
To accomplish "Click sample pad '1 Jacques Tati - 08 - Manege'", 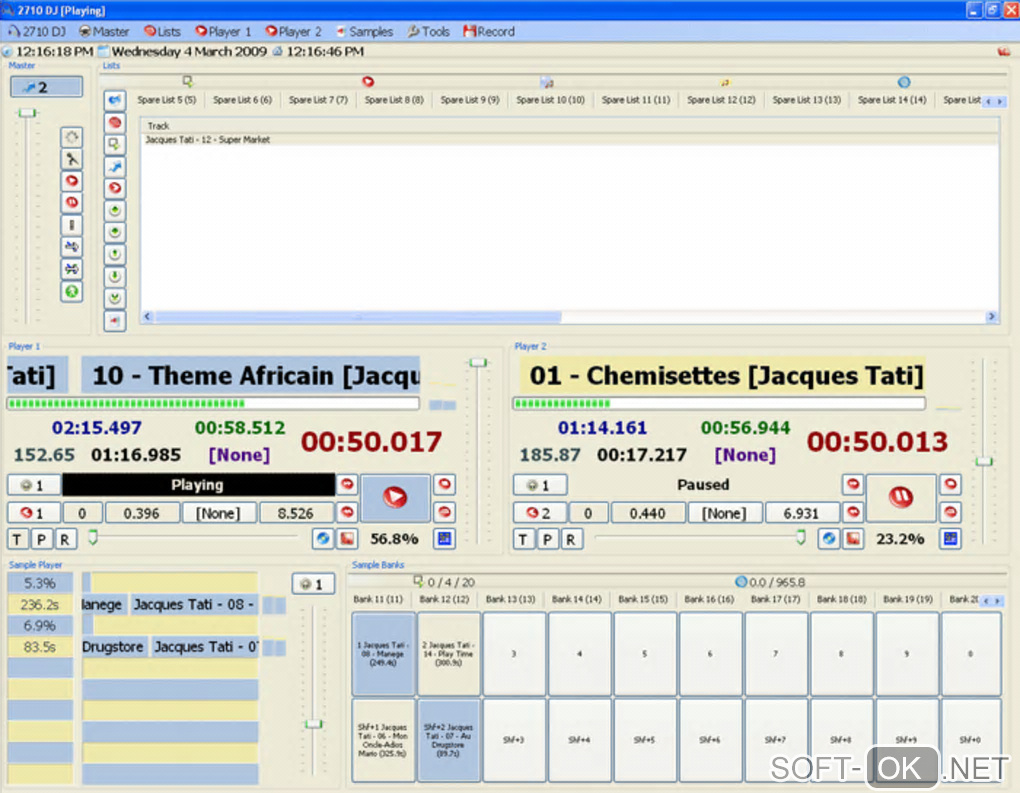I will (x=383, y=654).
